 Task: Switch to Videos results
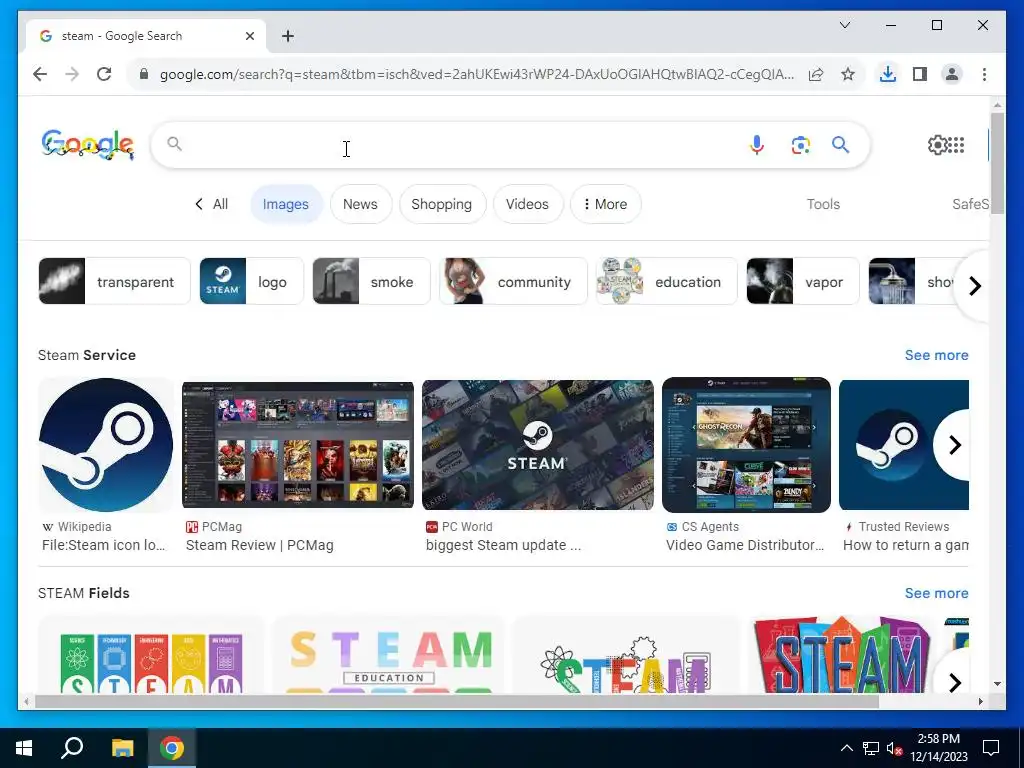(527, 204)
